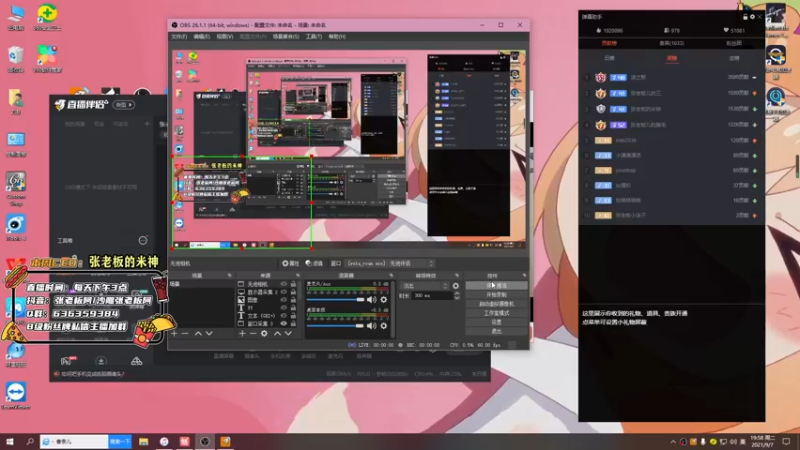This screenshot has width=800, height=450.
Task: Click 搜索一下 button on taskbar
Action: tap(120, 442)
